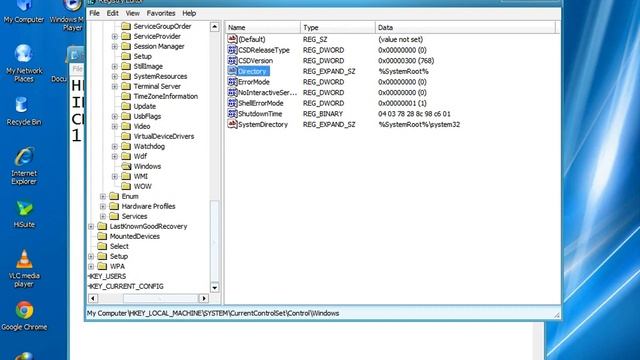
Task: Open the Favorites menu
Action: pos(161,13)
